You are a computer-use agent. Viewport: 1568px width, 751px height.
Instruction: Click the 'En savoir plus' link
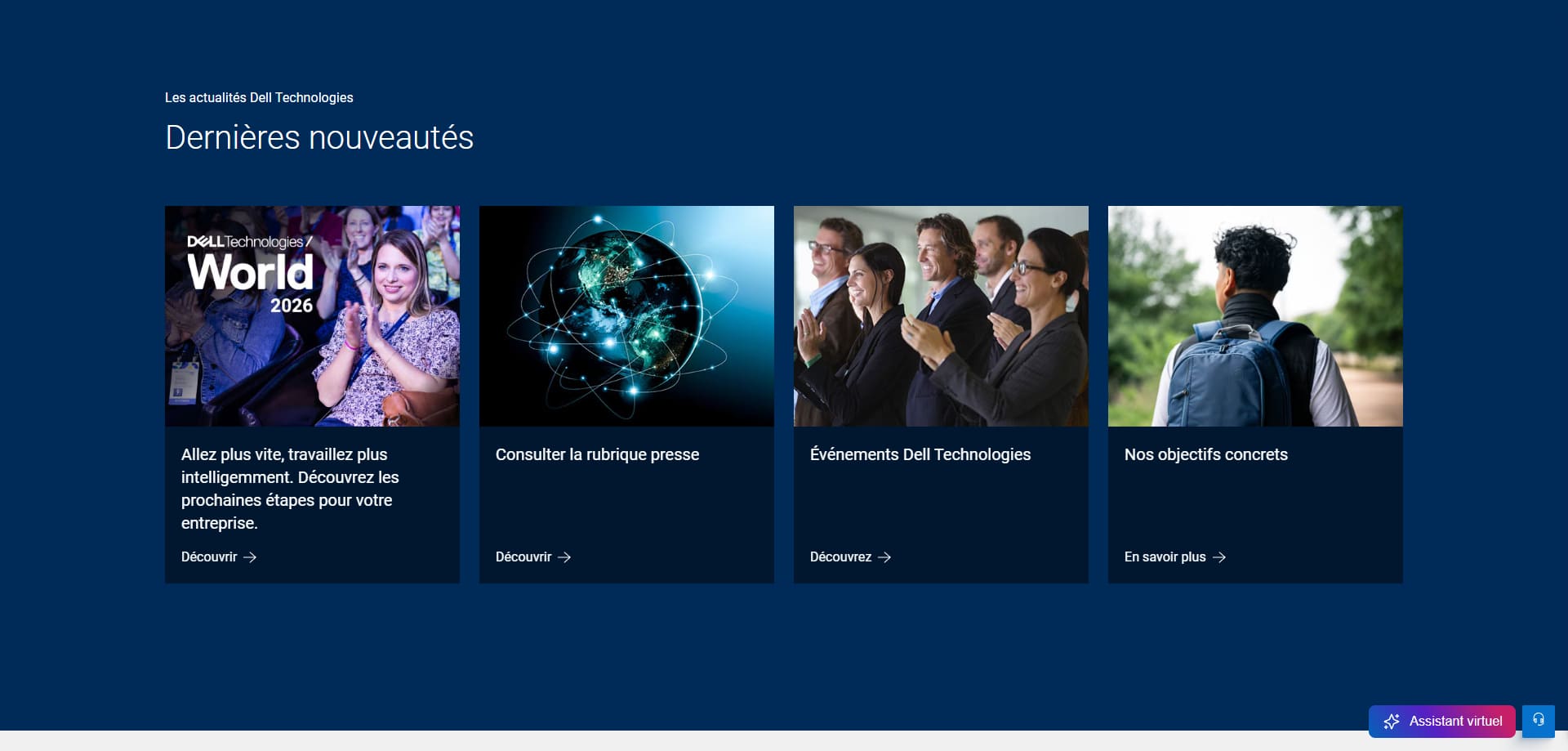[1175, 557]
